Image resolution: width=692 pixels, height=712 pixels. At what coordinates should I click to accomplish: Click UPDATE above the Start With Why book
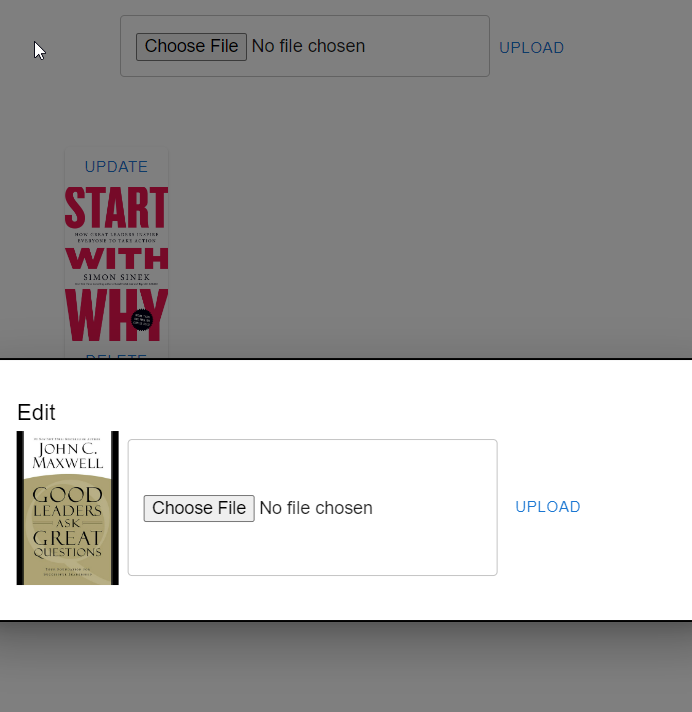116,167
